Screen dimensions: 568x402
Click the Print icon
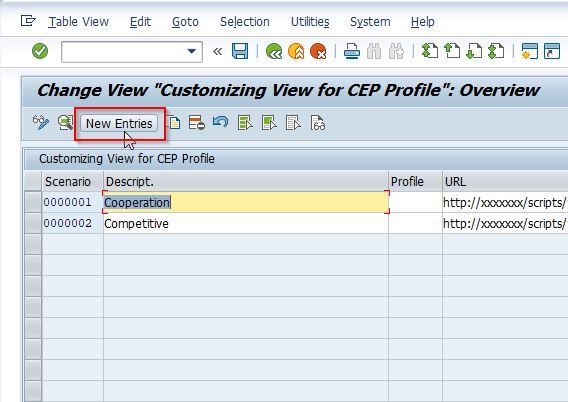point(352,51)
